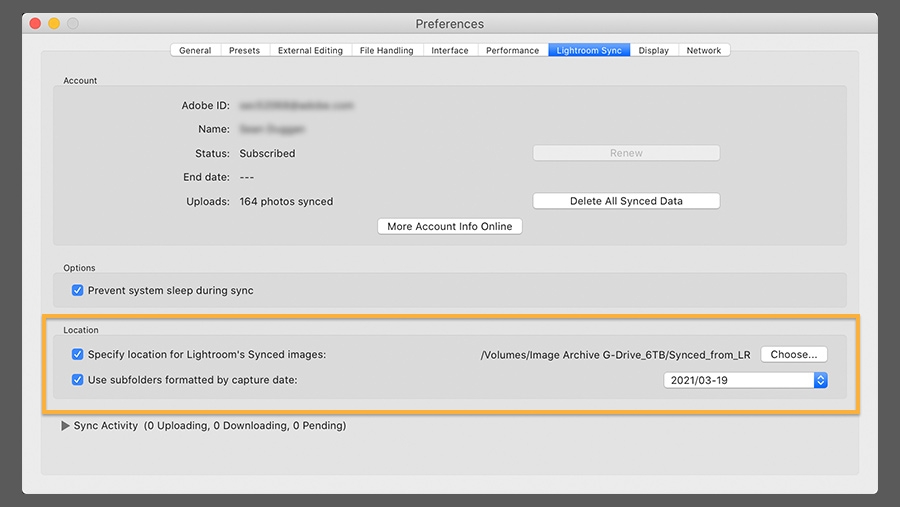Click the red close window button
900x507 pixels.
tap(36, 24)
